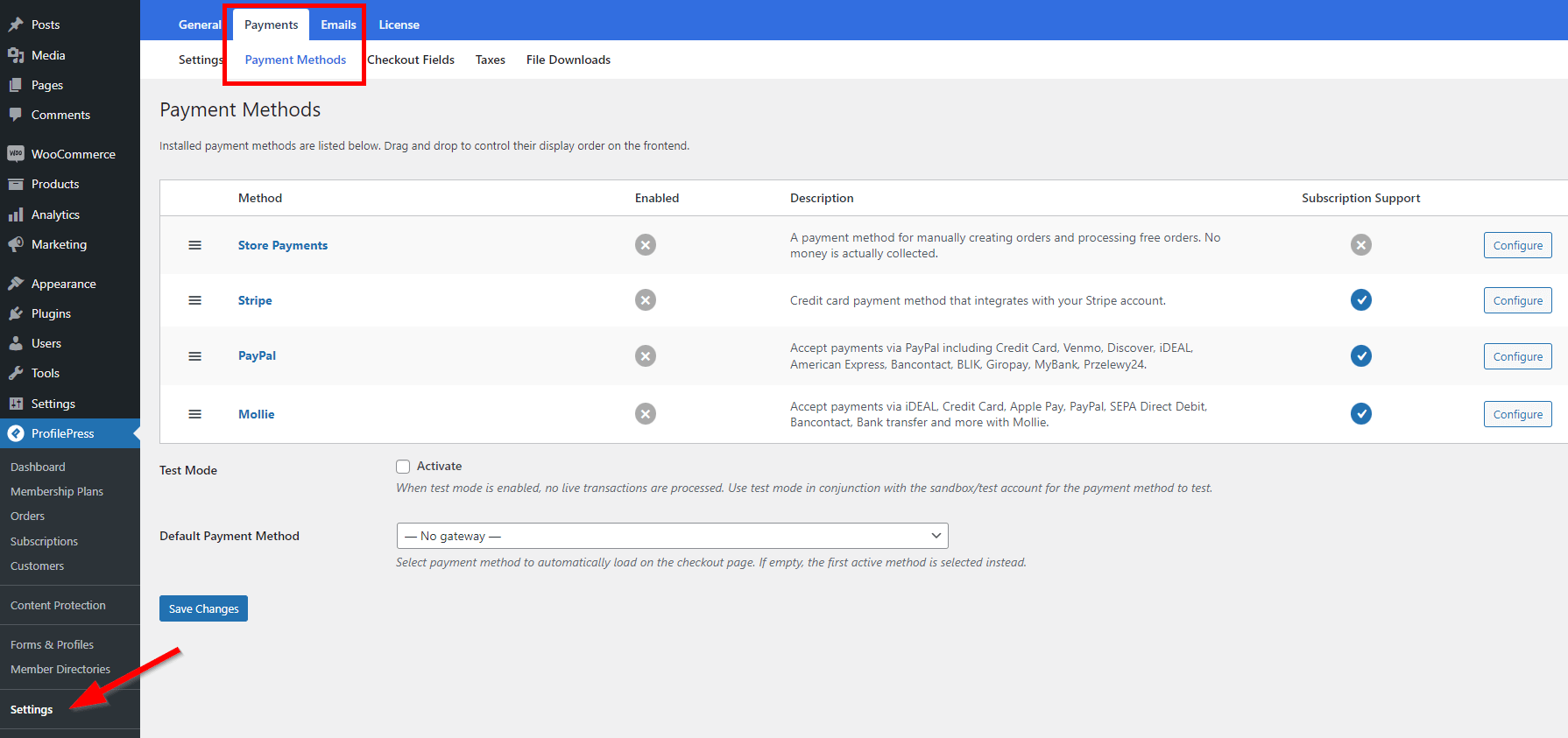Viewport: 1568px width, 738px height.
Task: Switch to the Payments tab
Action: click(x=271, y=25)
